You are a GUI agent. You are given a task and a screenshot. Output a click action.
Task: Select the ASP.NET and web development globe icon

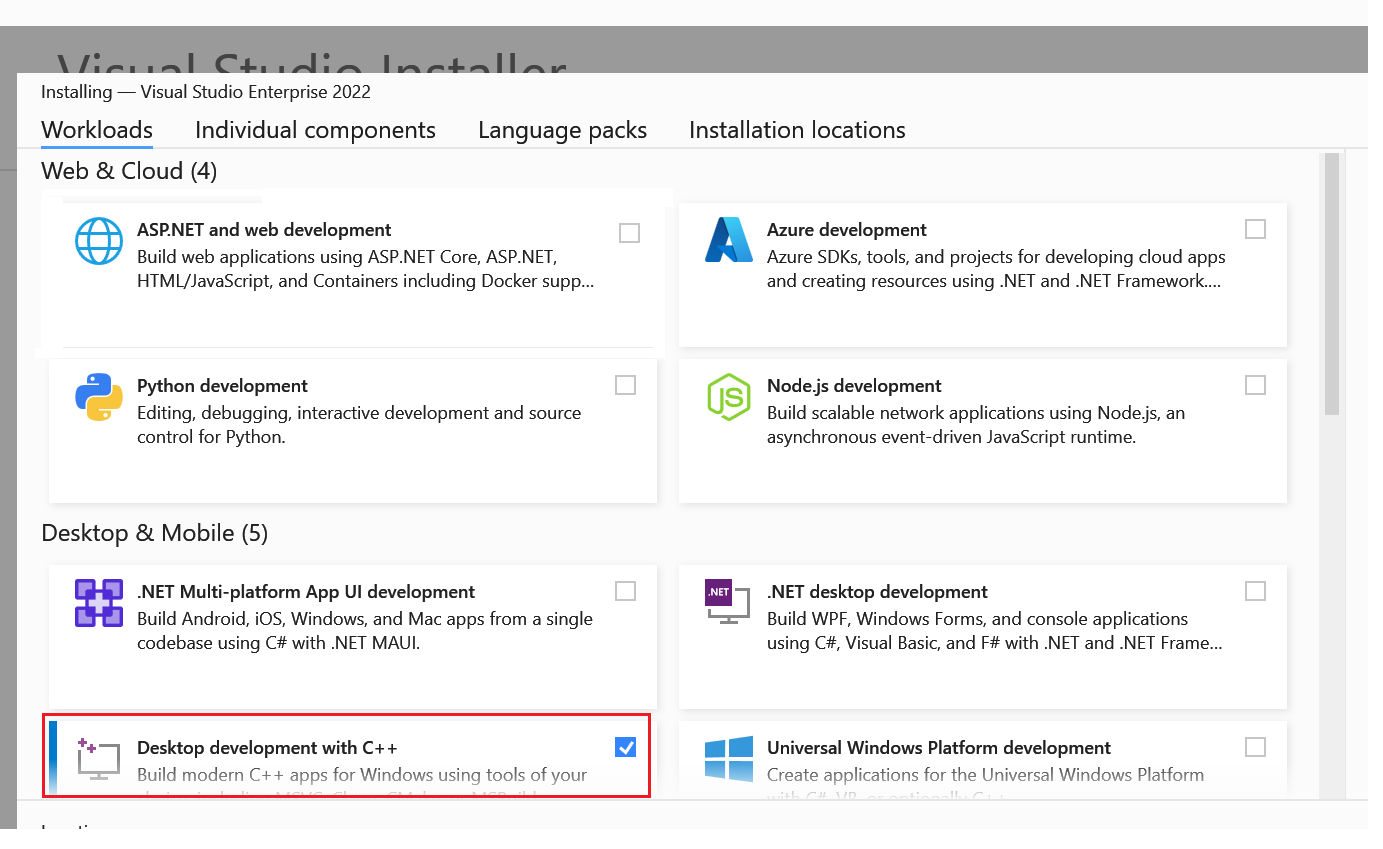(x=98, y=240)
